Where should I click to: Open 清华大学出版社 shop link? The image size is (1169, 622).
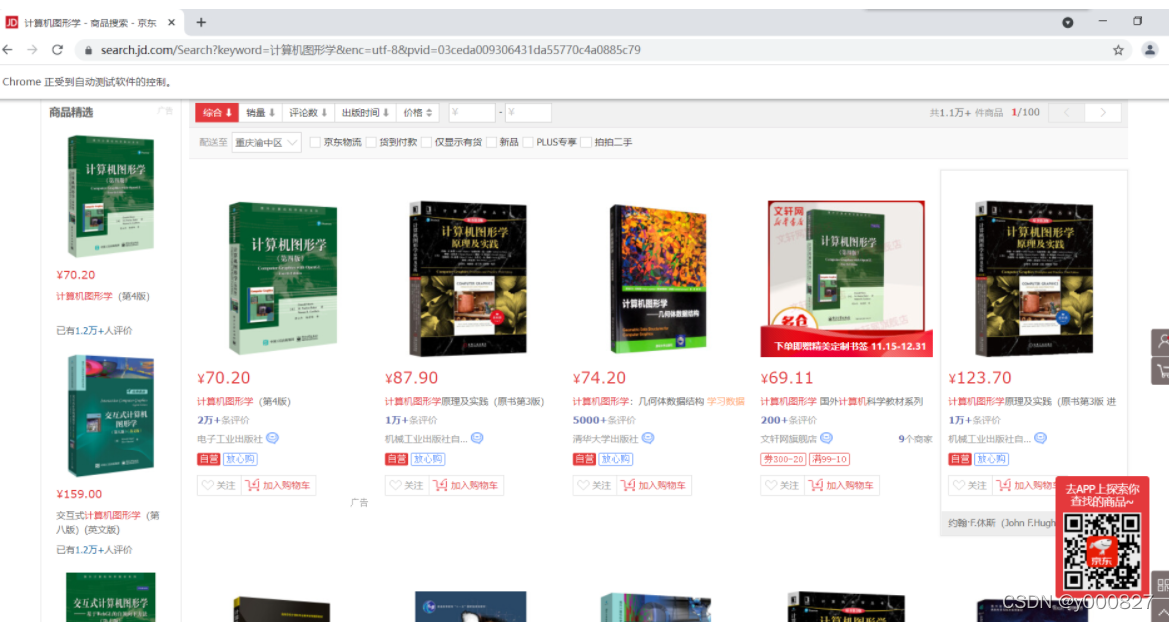[x=605, y=439]
